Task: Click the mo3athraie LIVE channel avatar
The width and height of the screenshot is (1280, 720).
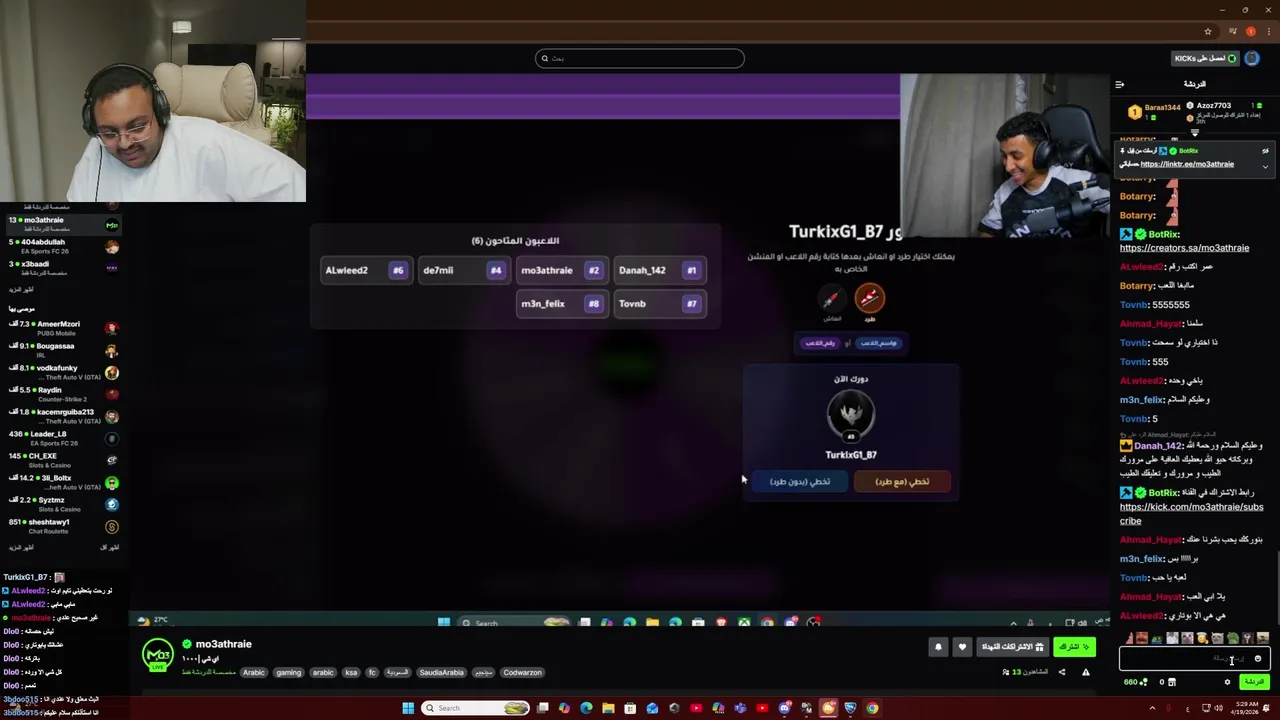Action: click(x=158, y=656)
